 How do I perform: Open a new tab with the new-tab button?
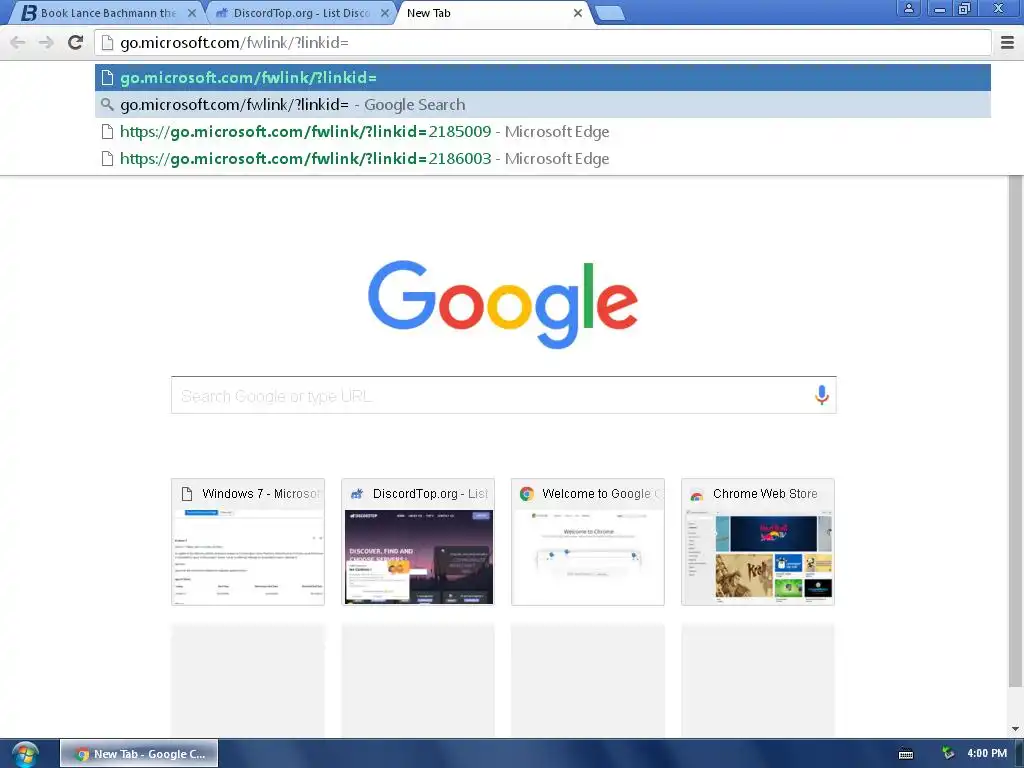coord(610,13)
